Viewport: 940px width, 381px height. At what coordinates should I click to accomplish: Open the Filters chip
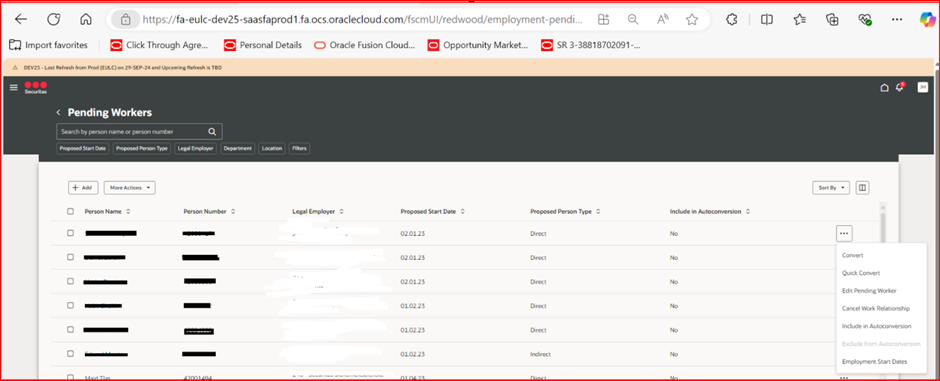coord(299,148)
